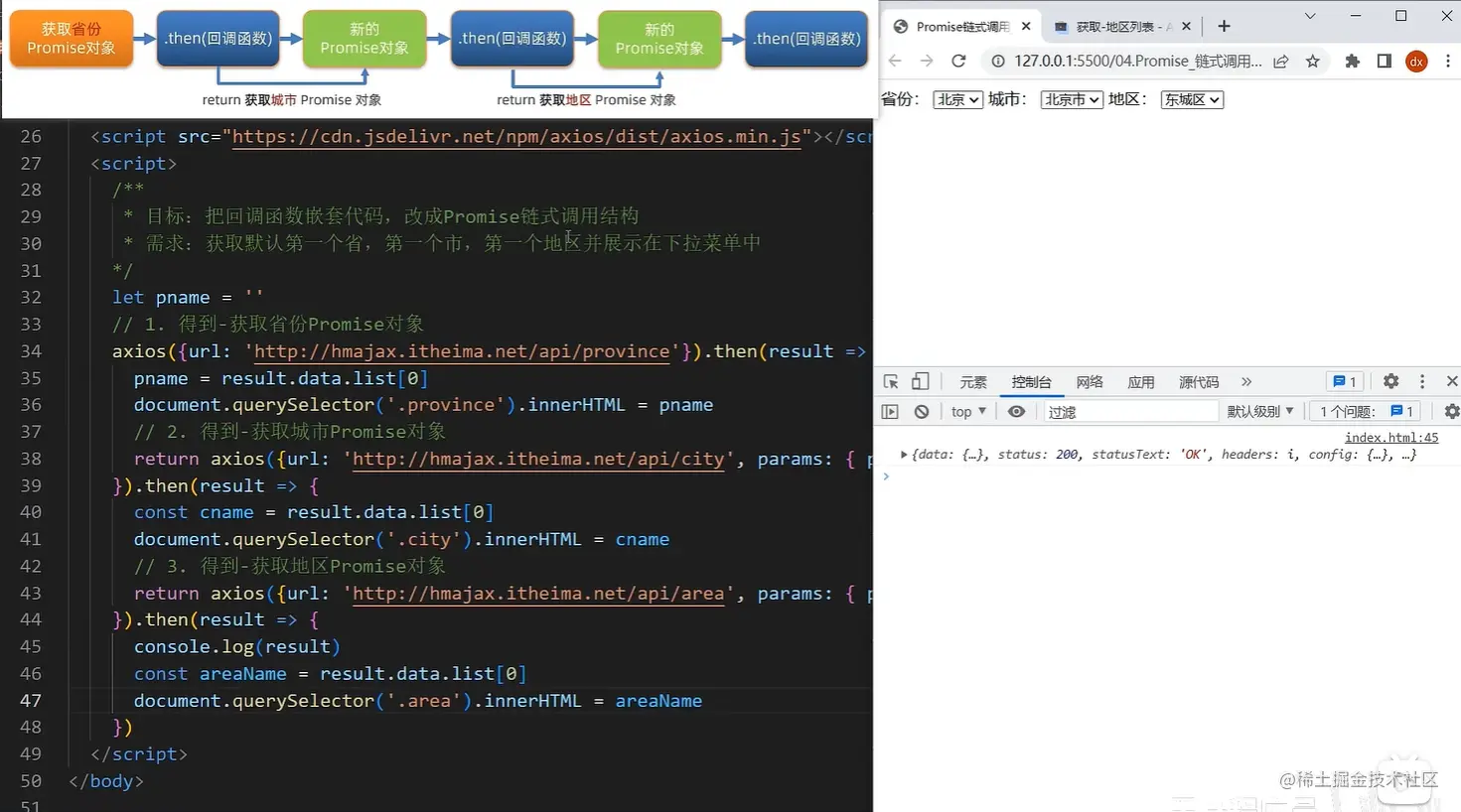
Task: Click the const areaName code line
Action: (x=331, y=674)
